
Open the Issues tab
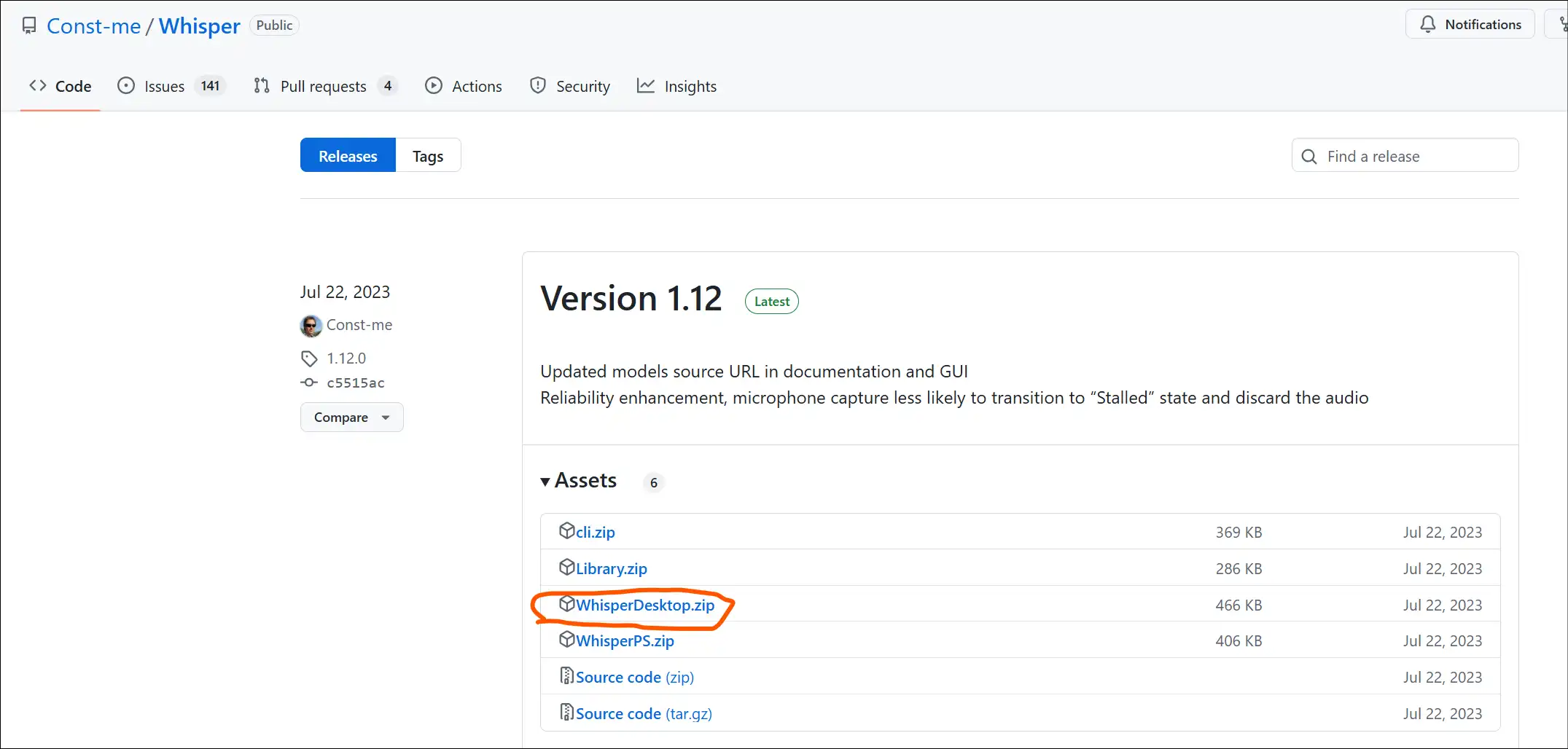click(171, 86)
